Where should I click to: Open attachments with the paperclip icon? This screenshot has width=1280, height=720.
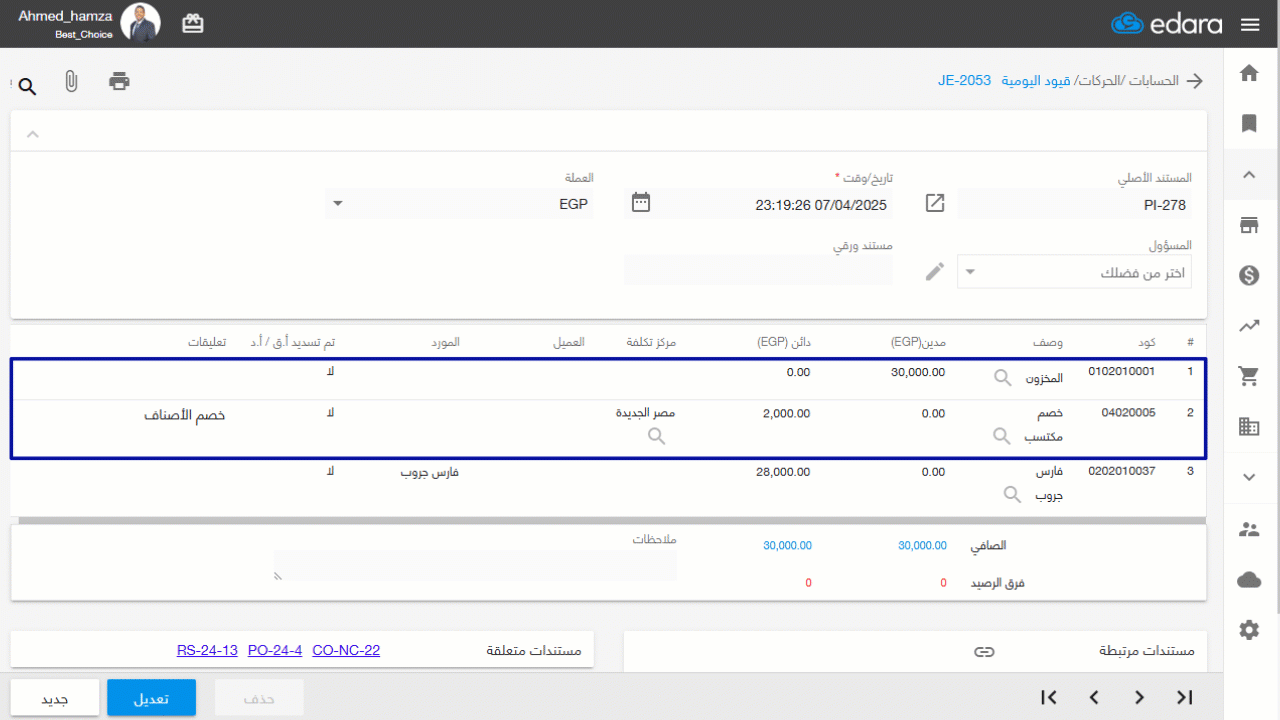point(71,82)
